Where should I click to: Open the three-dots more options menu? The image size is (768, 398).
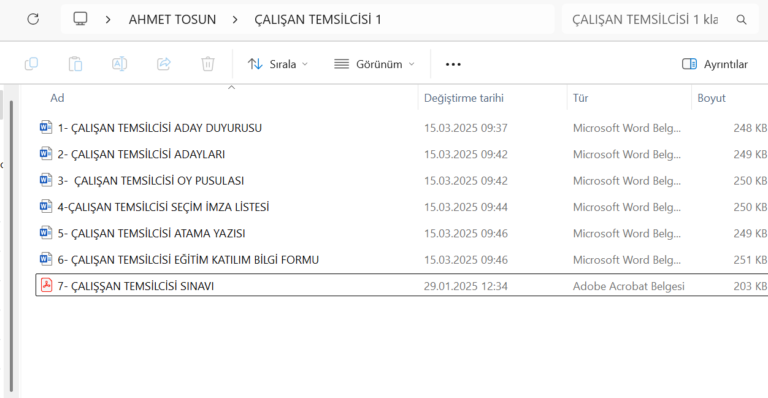453,64
